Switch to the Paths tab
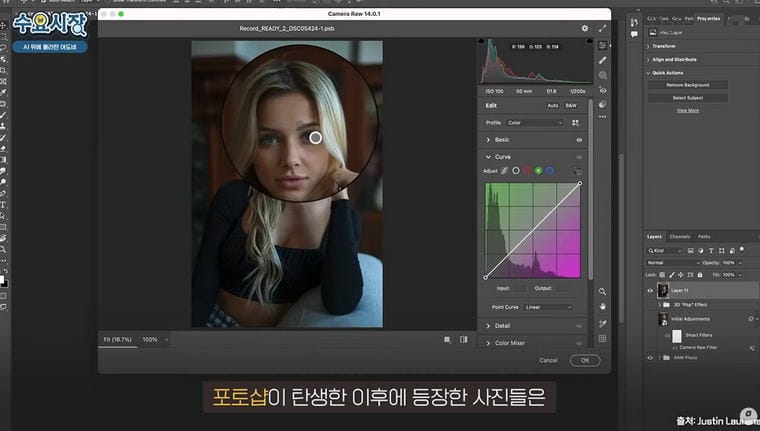The width and height of the screenshot is (760, 431). coord(704,237)
